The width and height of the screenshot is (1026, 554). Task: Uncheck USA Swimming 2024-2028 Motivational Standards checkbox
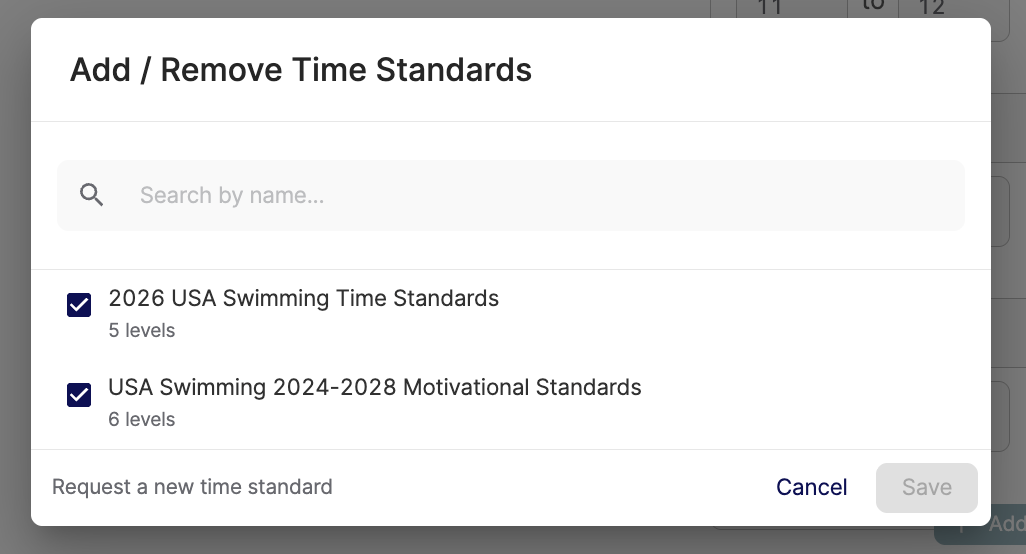pos(79,395)
